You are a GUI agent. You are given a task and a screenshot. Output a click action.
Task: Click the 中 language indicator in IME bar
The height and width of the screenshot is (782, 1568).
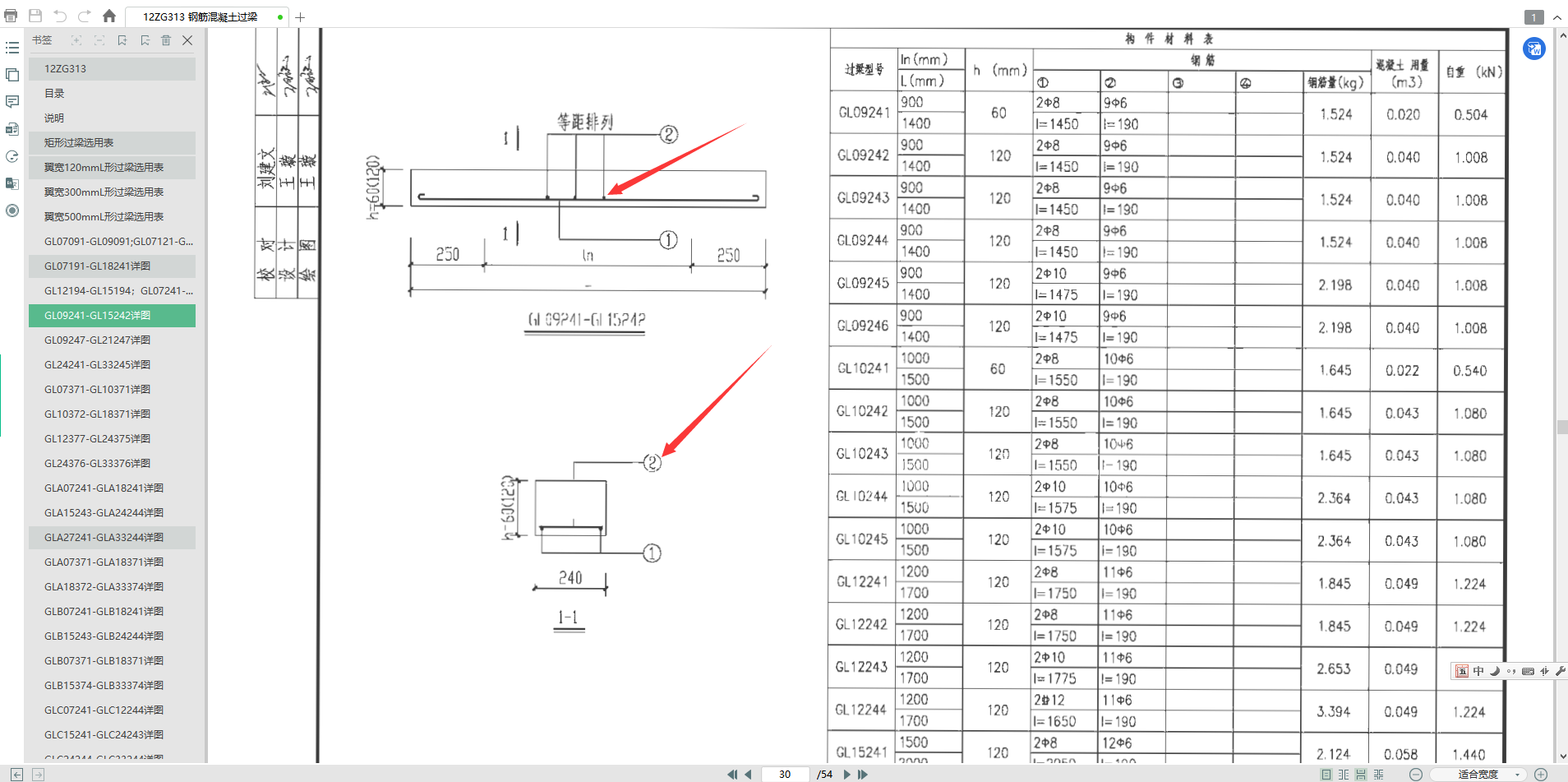click(1478, 671)
